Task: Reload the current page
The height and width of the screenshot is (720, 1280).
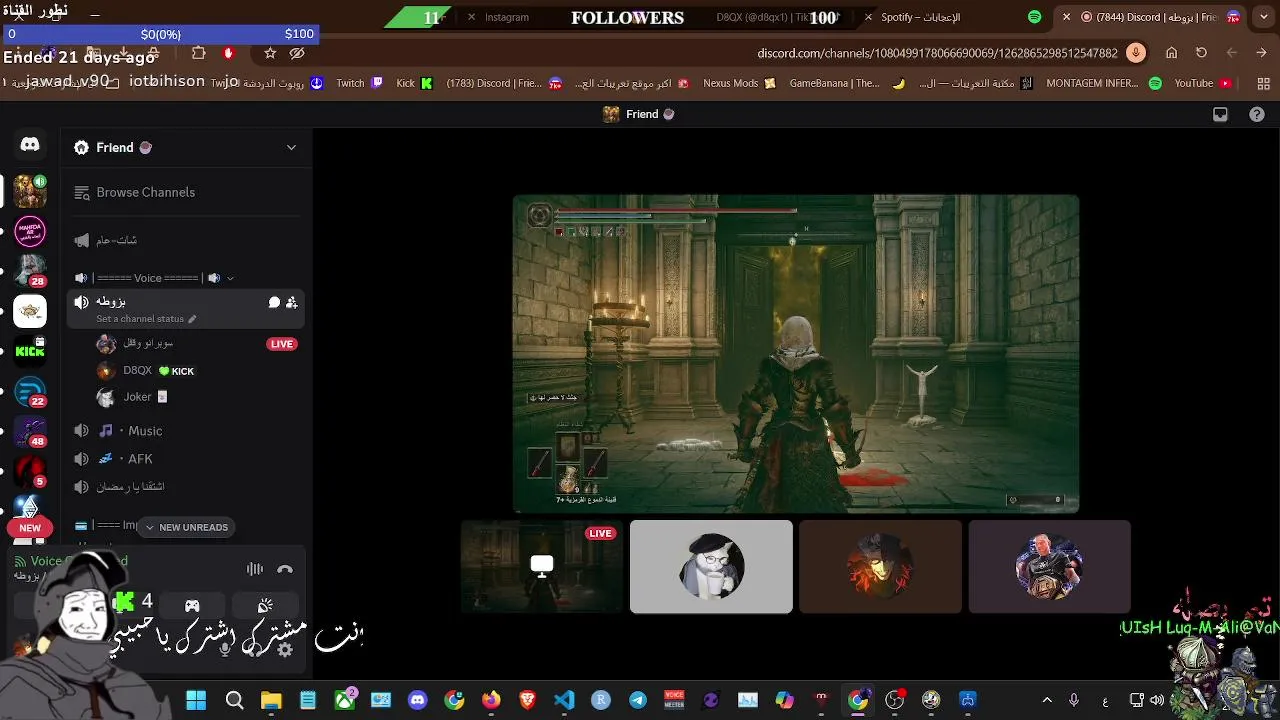Action: point(1201,53)
